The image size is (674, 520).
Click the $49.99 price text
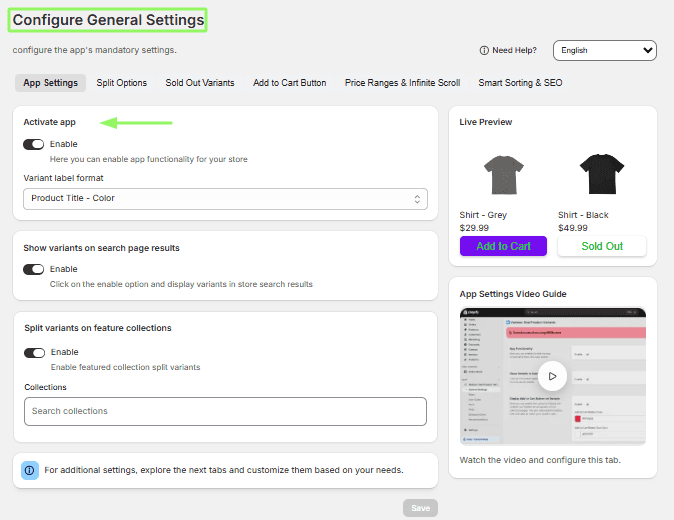coord(573,228)
